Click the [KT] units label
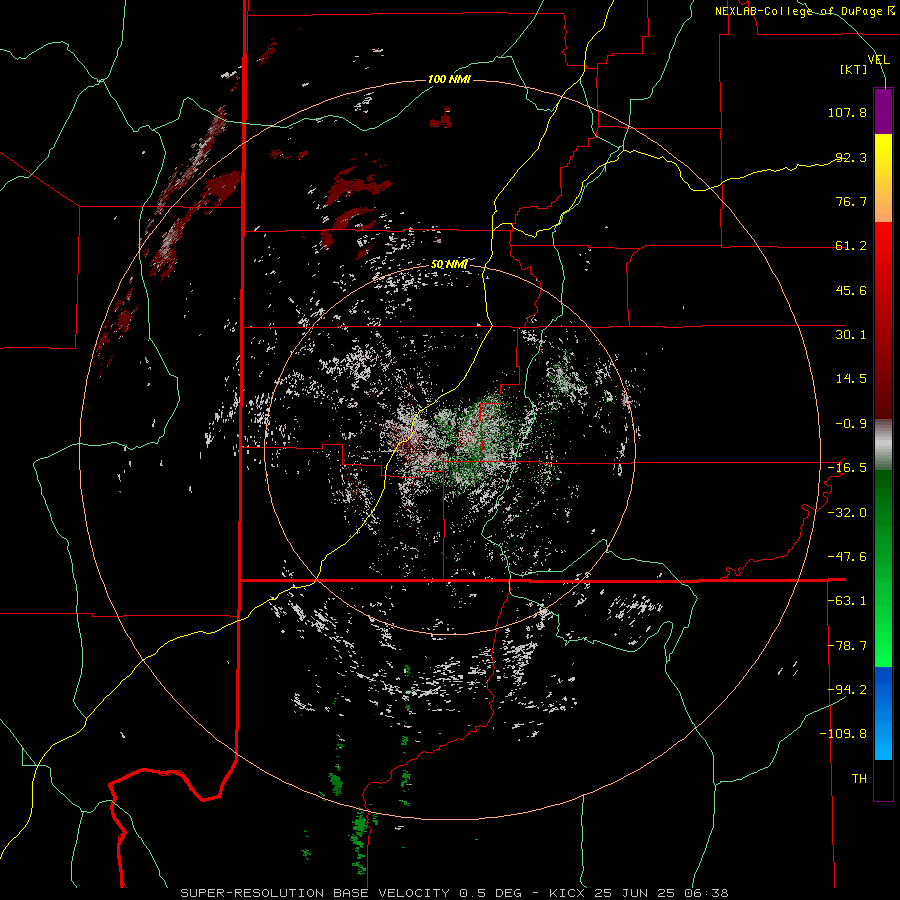900x900 pixels. point(854,69)
